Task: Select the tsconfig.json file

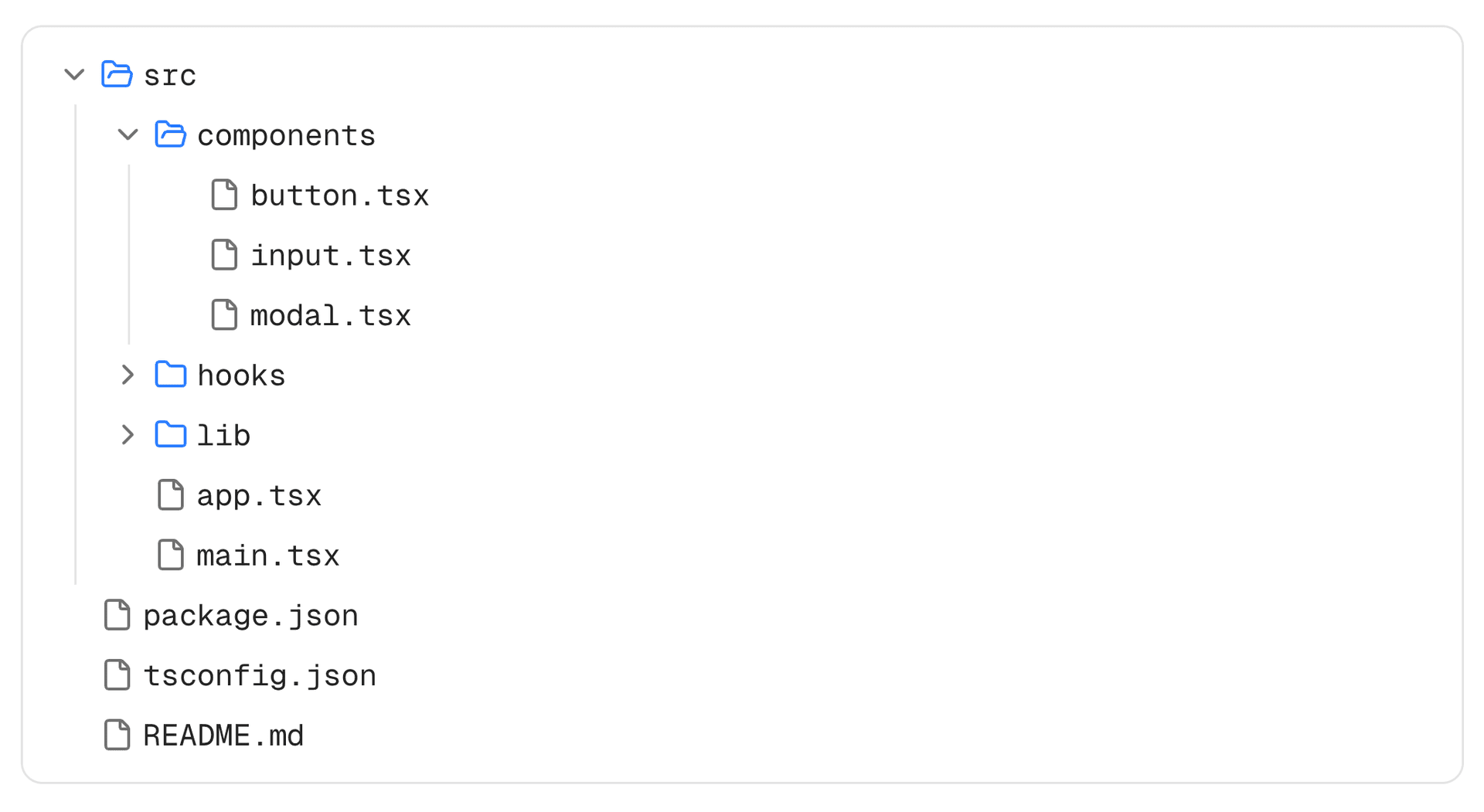Action: coord(260,675)
